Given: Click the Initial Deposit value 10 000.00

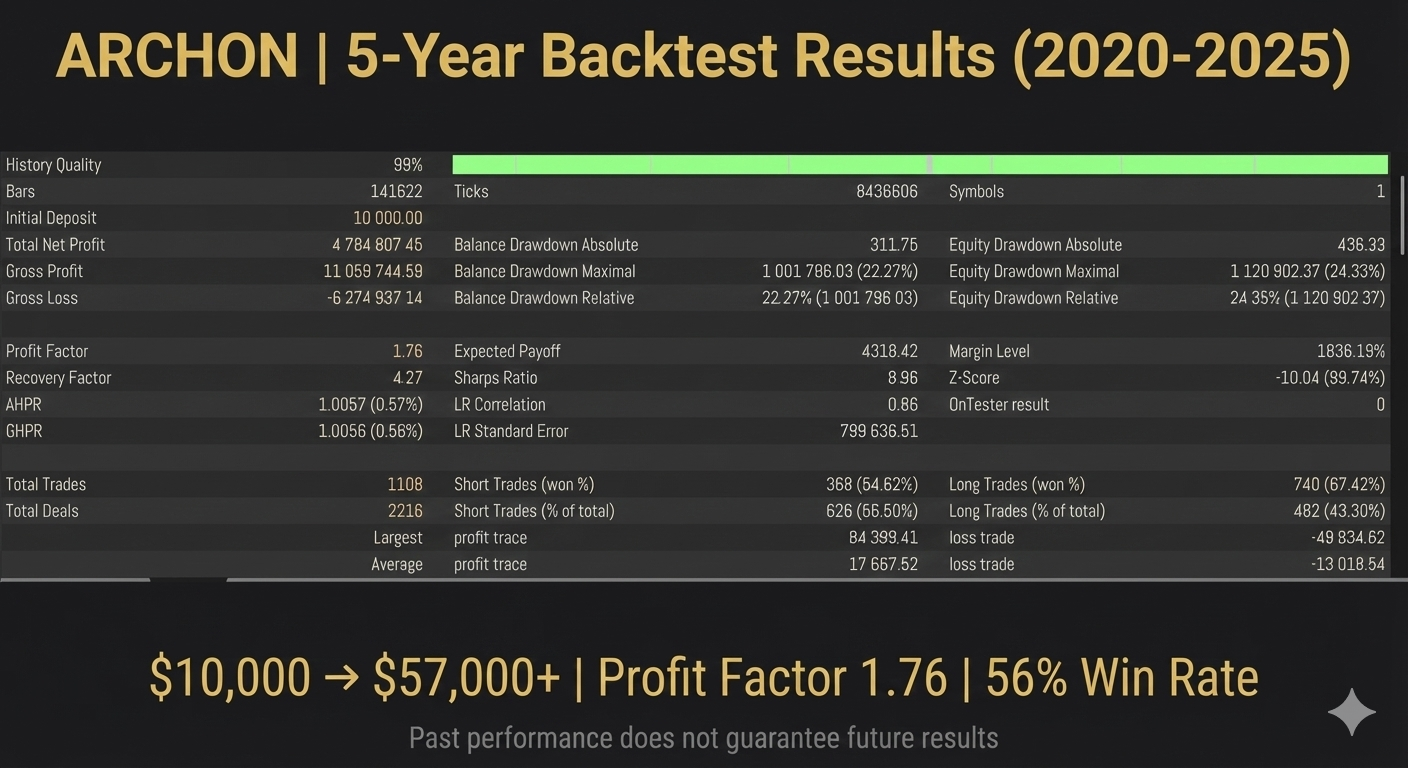Looking at the screenshot, I should coord(387,218).
